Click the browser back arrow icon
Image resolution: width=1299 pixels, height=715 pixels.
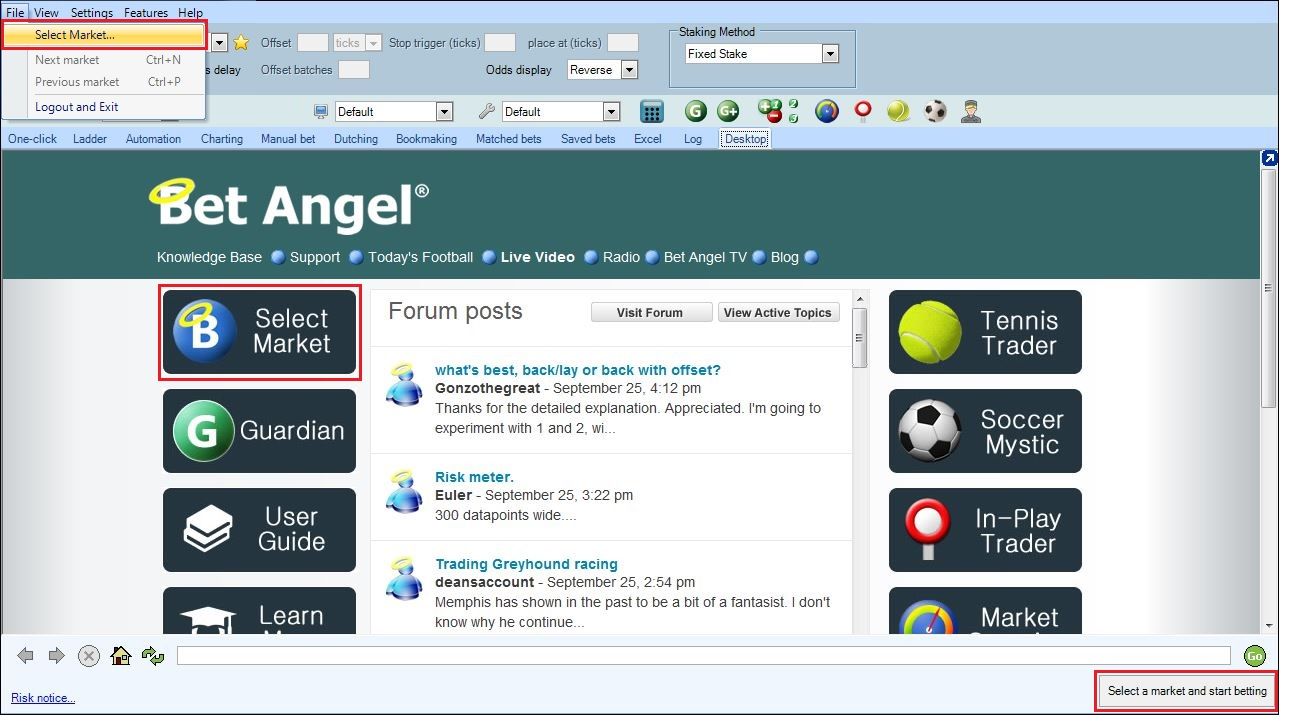point(26,656)
